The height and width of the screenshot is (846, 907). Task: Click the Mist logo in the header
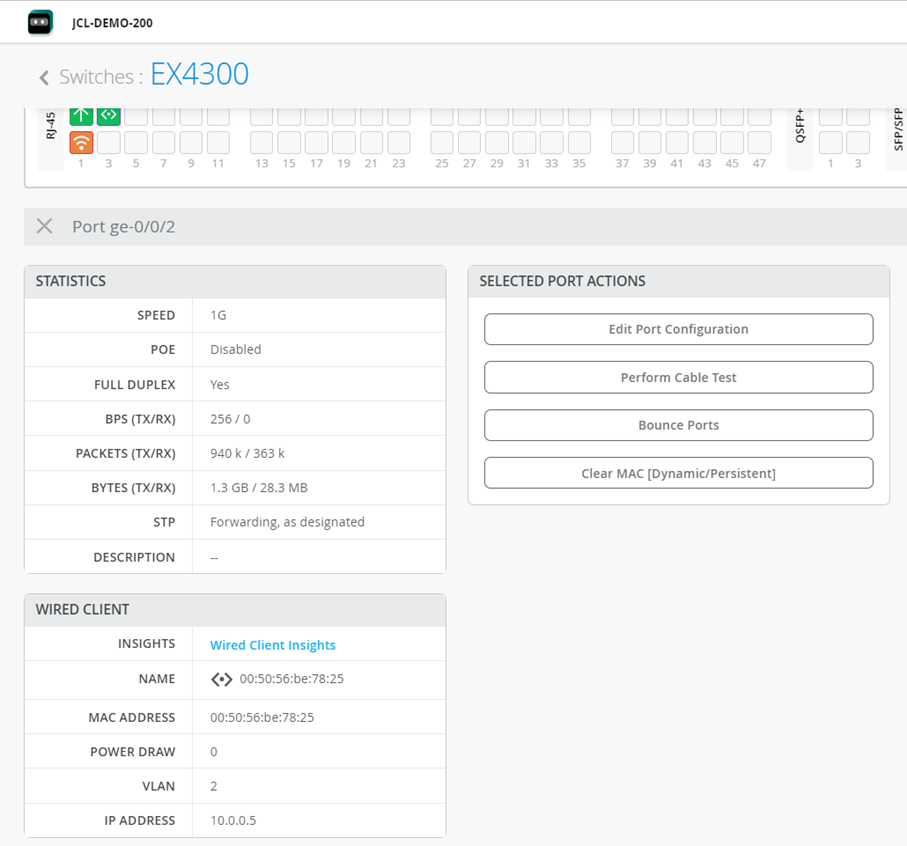pos(38,22)
